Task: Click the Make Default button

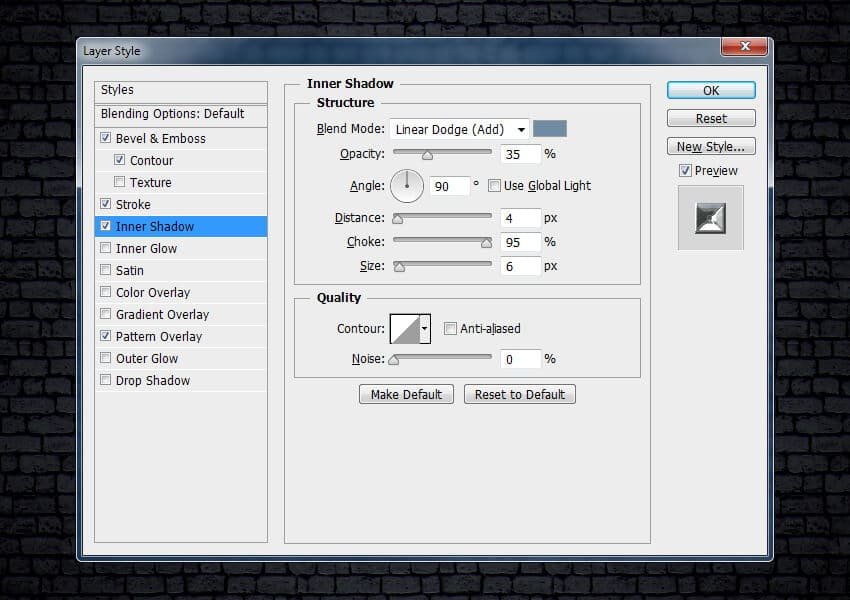Action: pos(406,394)
